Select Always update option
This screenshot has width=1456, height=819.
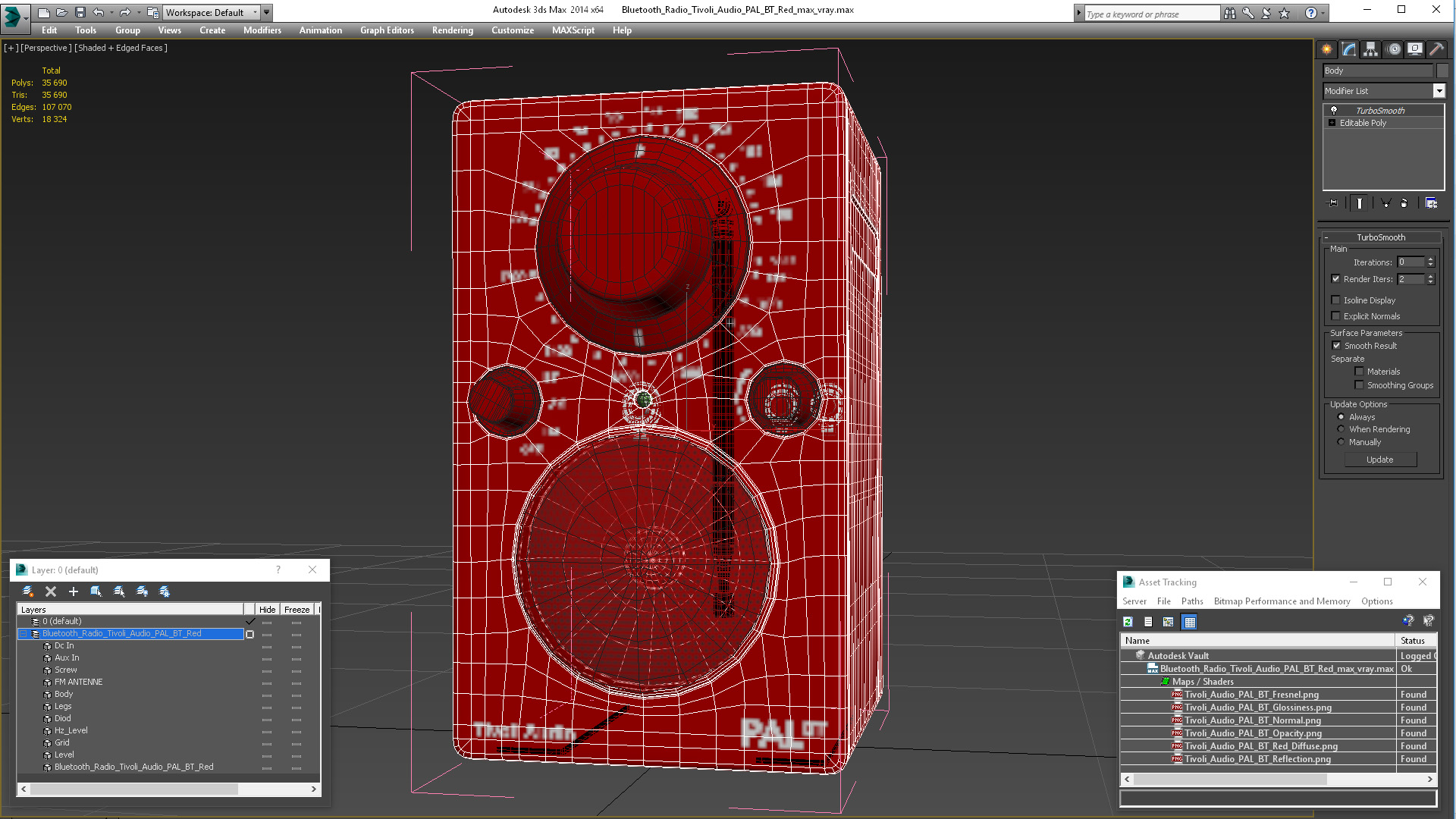[x=1341, y=417]
